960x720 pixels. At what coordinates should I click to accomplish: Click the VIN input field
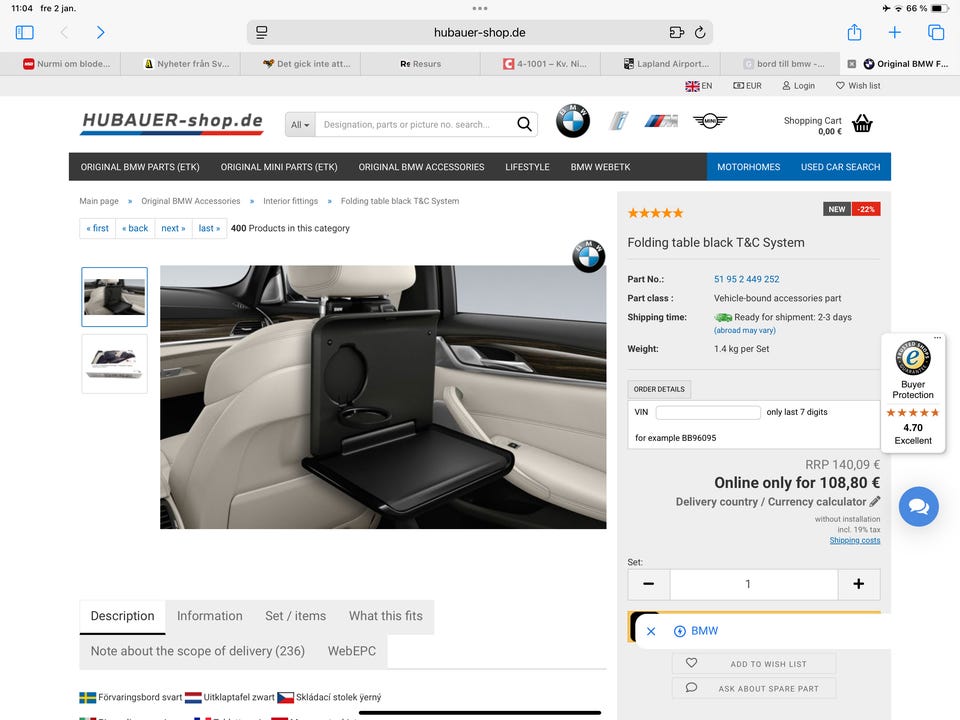pos(708,413)
